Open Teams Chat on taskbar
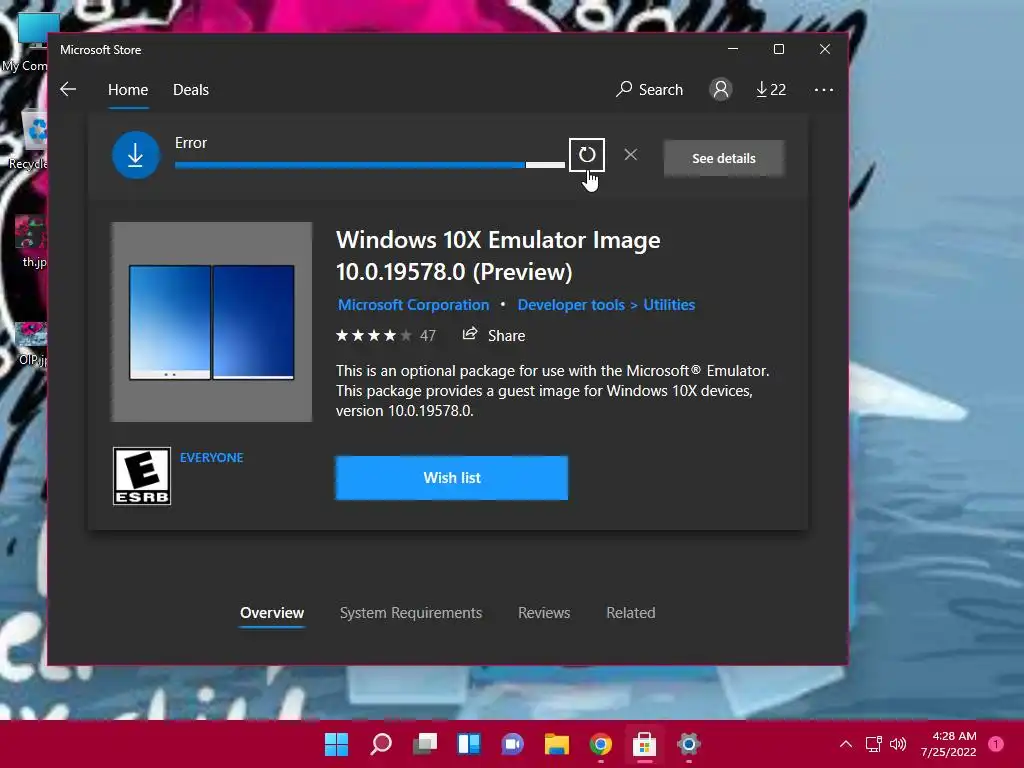Image resolution: width=1024 pixels, height=768 pixels. (513, 744)
